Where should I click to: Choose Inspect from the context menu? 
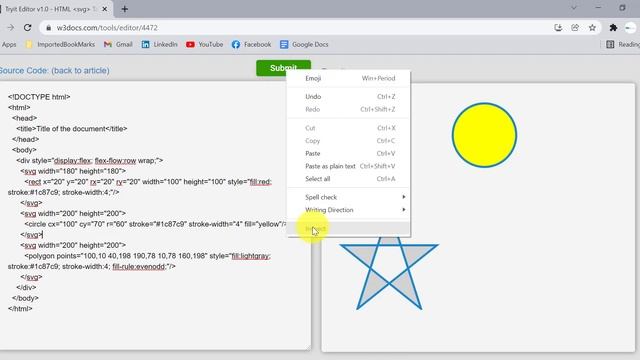(x=349, y=229)
